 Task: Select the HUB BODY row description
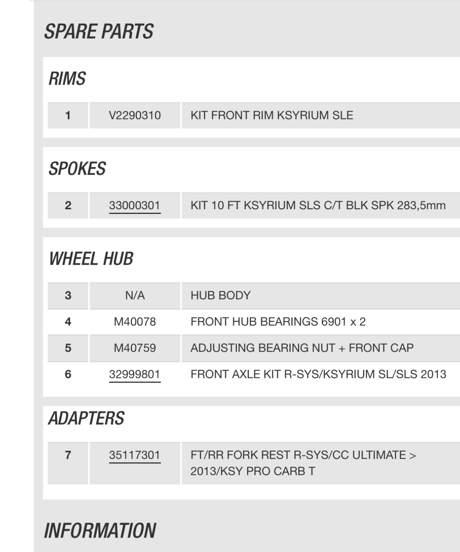[220, 295]
